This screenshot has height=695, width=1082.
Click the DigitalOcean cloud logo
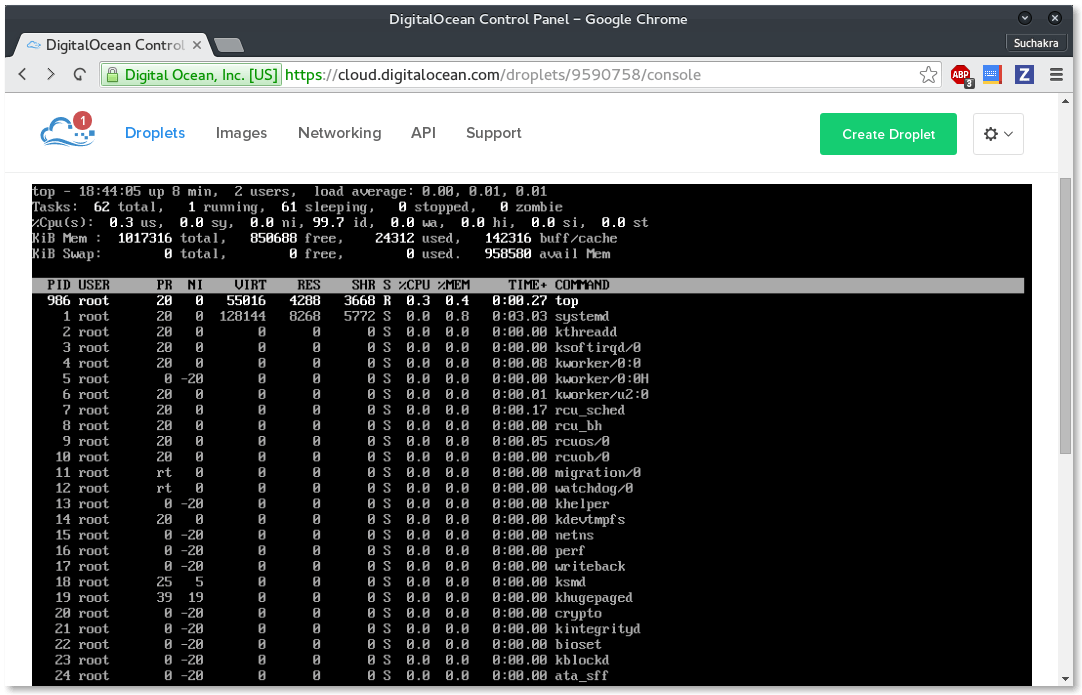pyautogui.click(x=68, y=130)
